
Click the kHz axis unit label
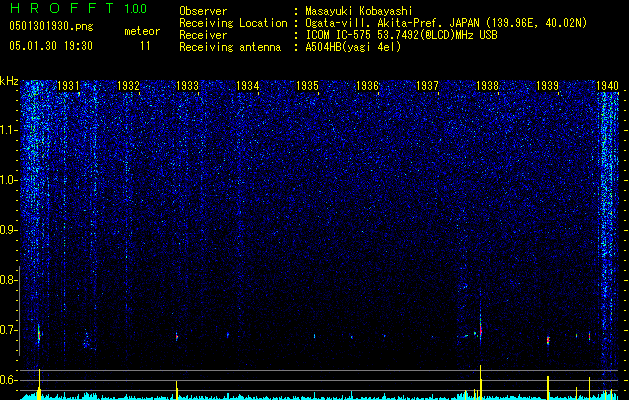pyautogui.click(x=9, y=81)
